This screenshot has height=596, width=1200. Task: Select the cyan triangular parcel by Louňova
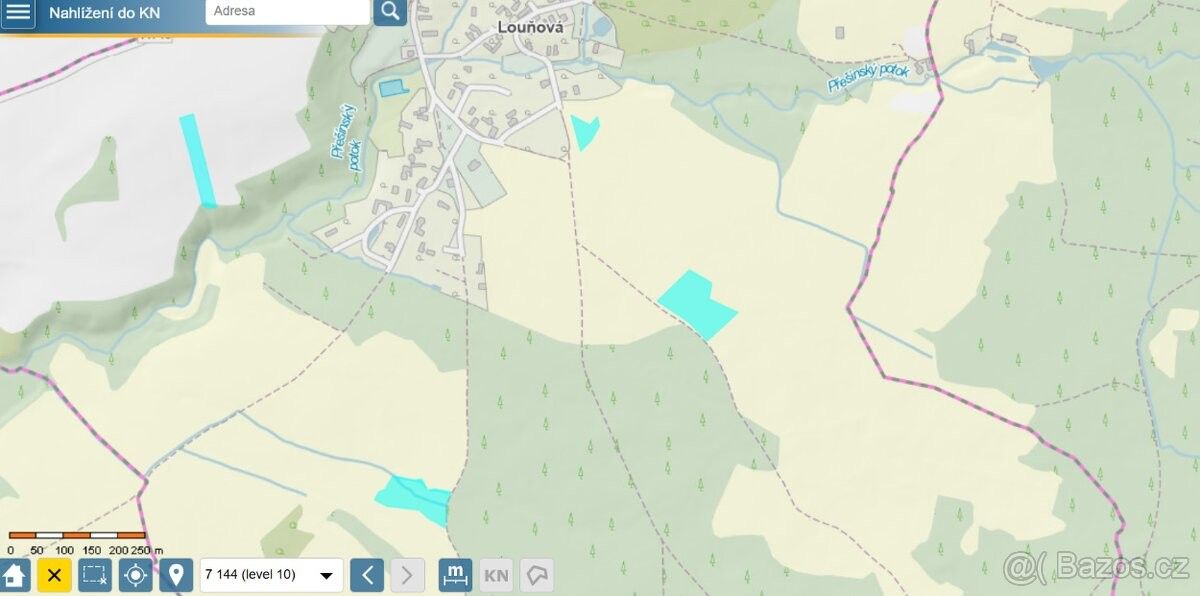click(x=583, y=130)
